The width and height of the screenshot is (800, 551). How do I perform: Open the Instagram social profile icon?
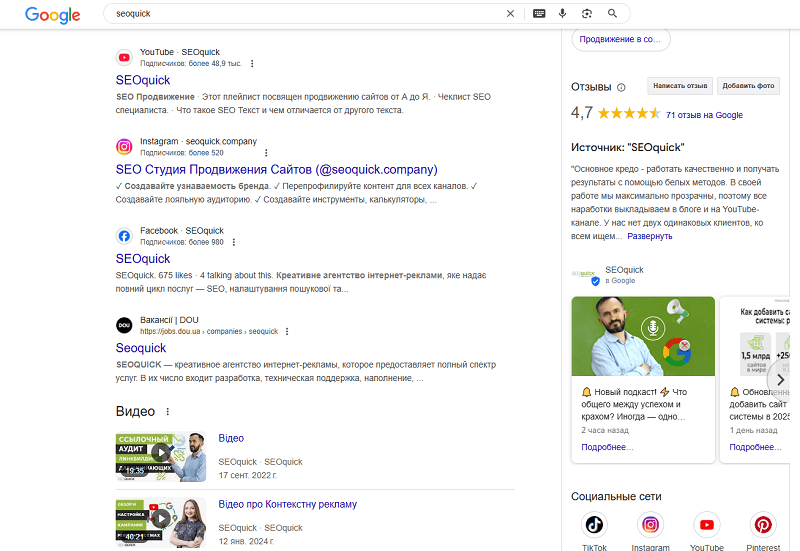click(x=651, y=524)
